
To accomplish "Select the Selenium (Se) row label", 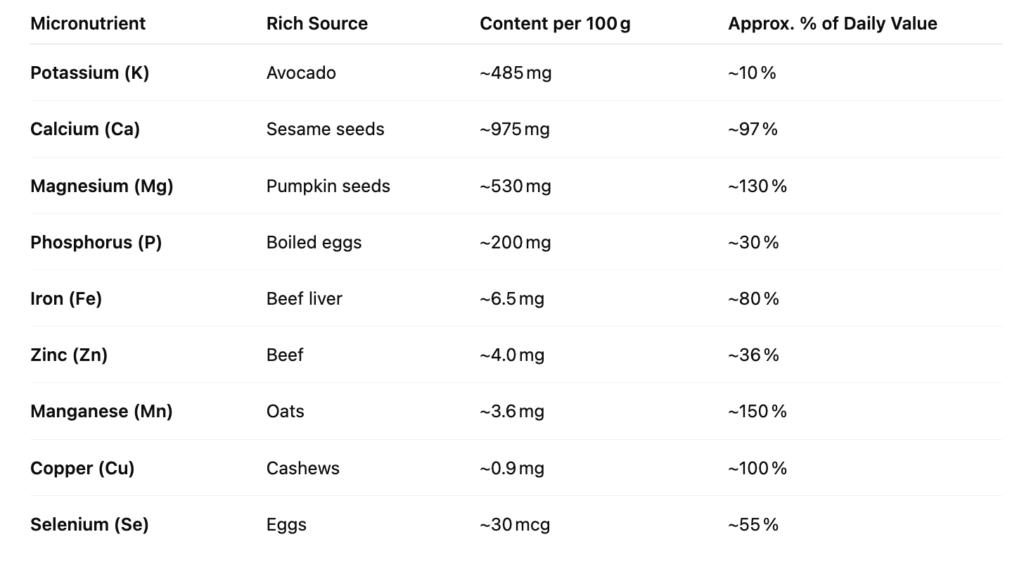I will [x=89, y=524].
